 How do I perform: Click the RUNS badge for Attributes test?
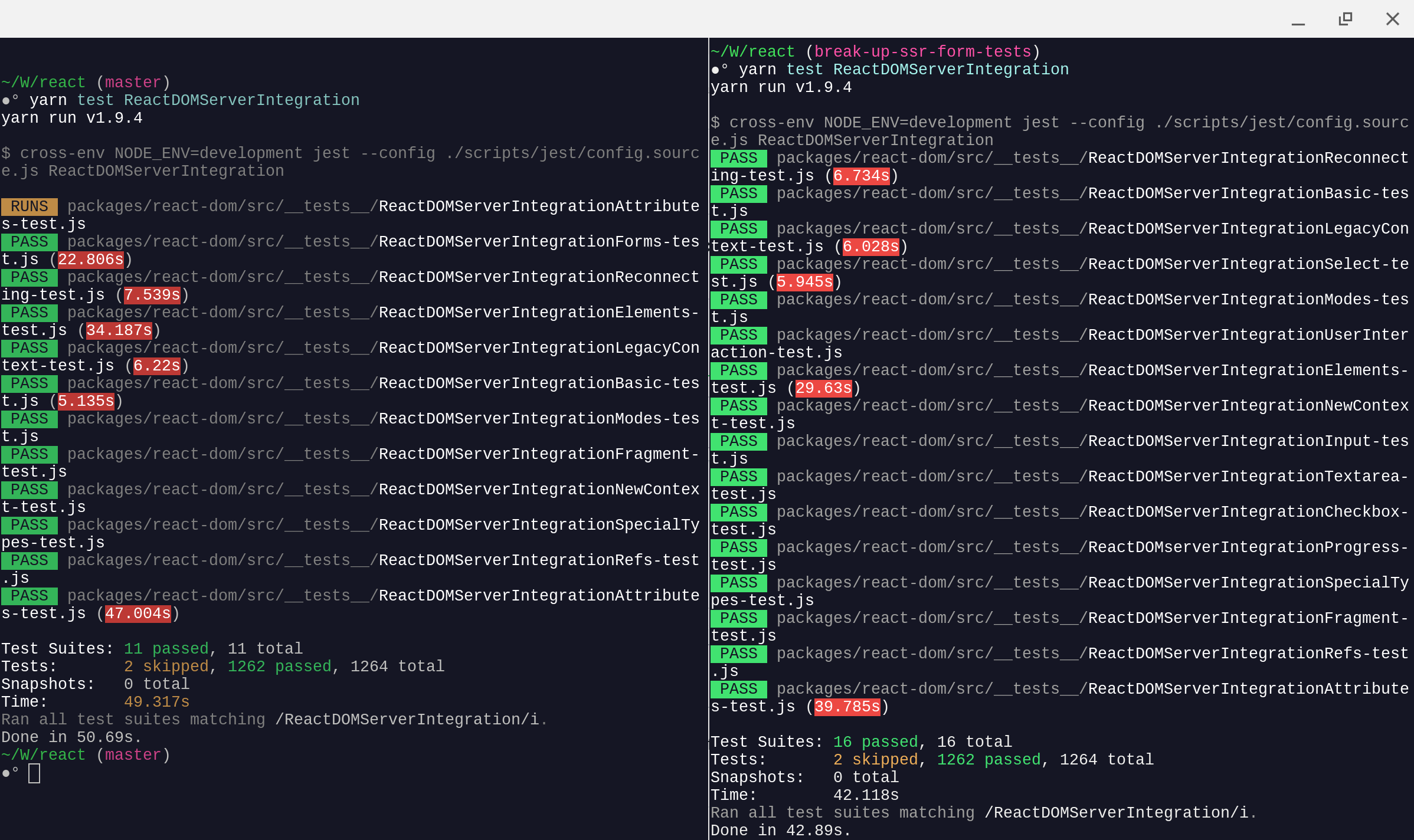pos(29,206)
